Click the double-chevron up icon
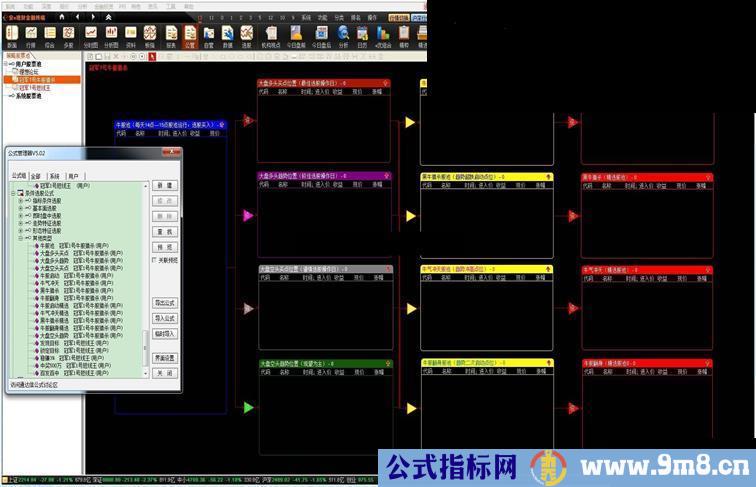The image size is (756, 487). (108, 17)
